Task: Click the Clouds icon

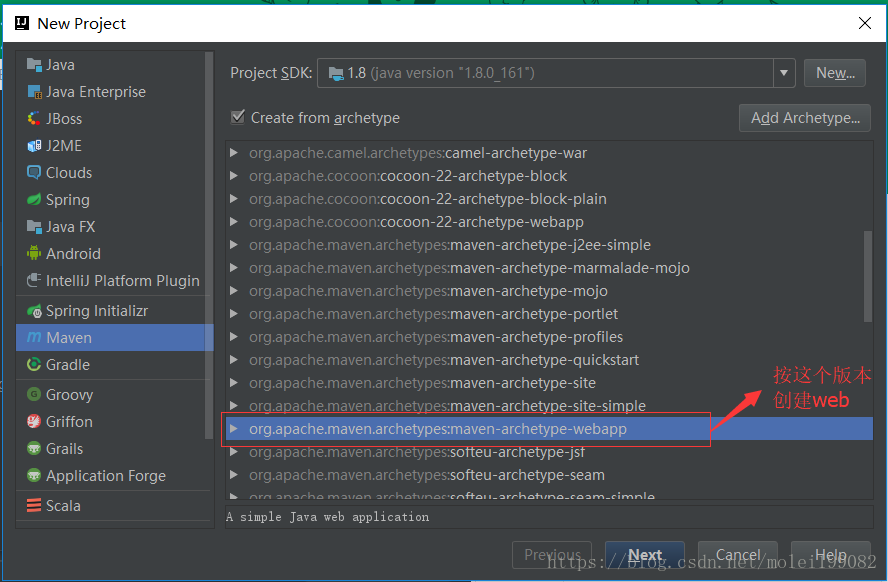Action: (34, 173)
